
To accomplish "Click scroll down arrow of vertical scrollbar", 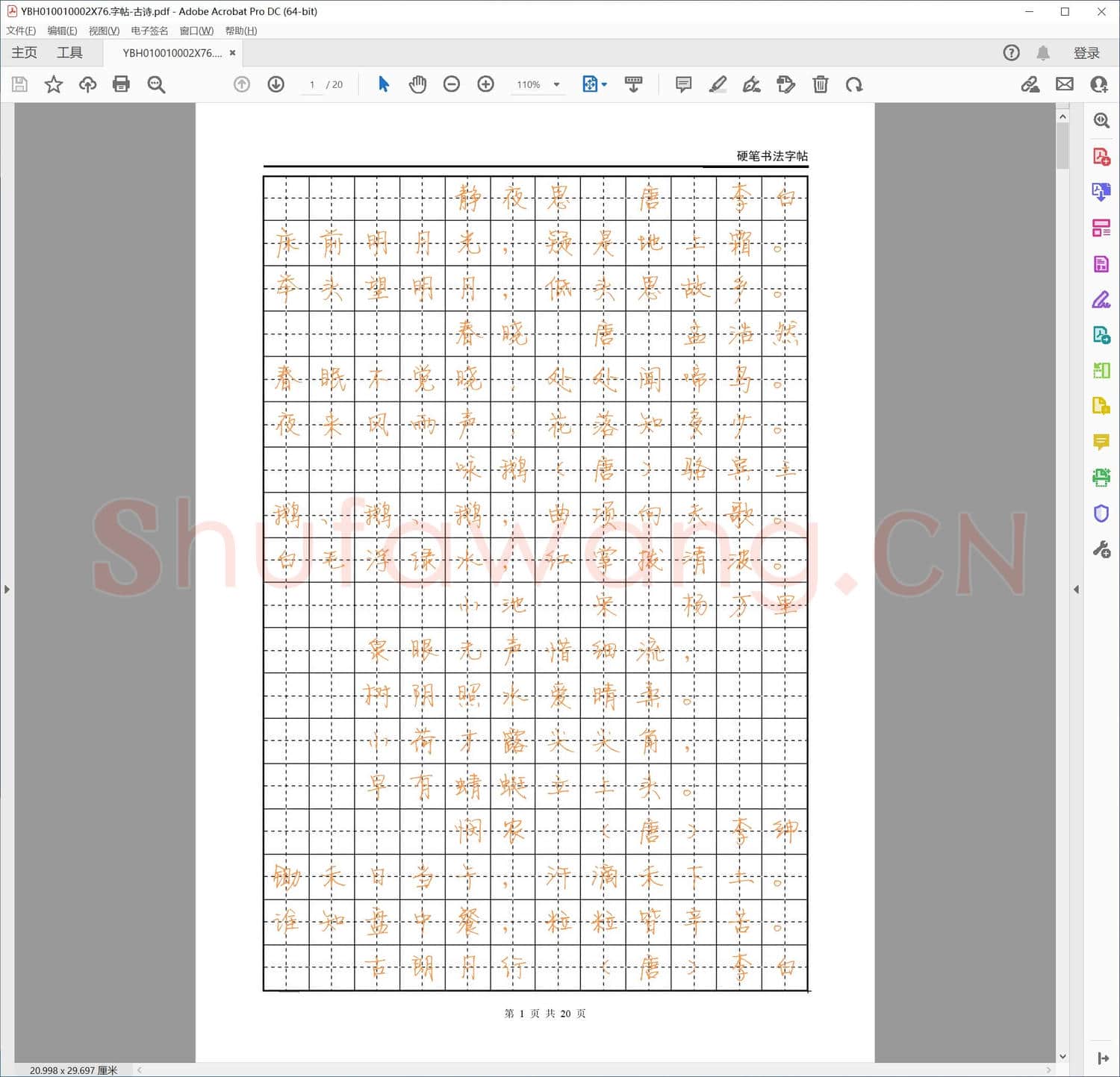I will coord(1063,1056).
